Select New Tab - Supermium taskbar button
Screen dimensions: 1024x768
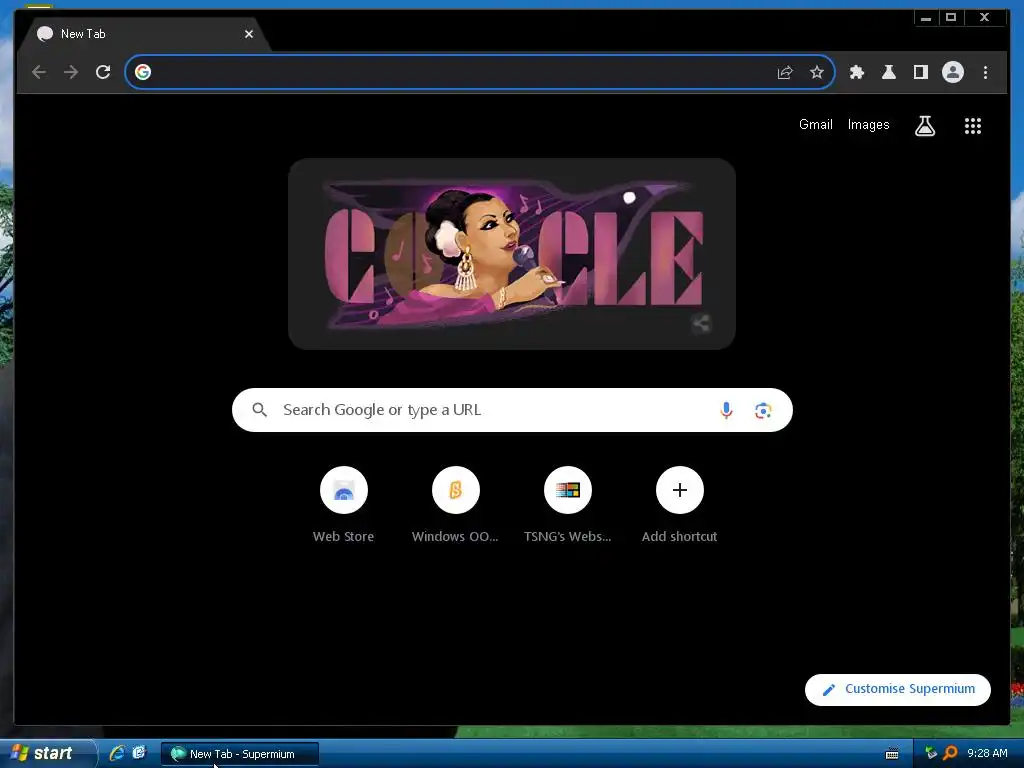click(x=240, y=754)
